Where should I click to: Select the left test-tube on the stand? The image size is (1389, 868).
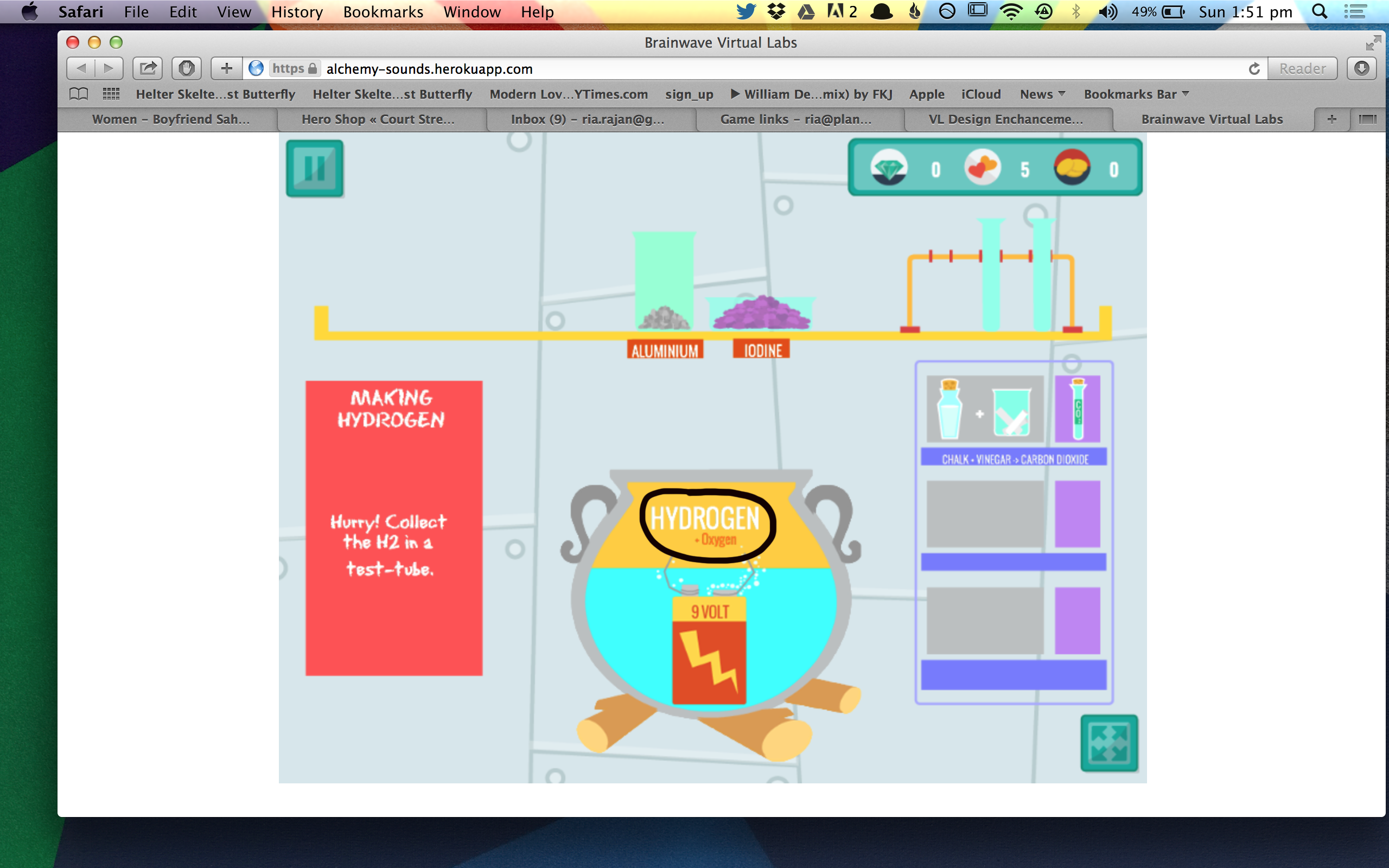[991, 274]
